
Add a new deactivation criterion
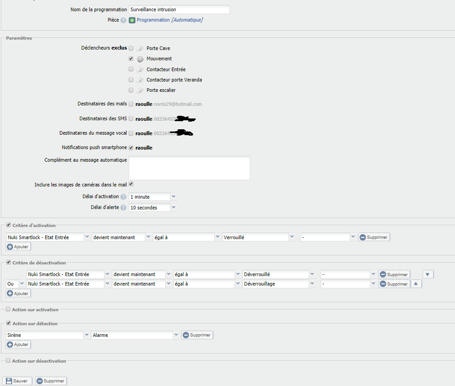pos(18,294)
